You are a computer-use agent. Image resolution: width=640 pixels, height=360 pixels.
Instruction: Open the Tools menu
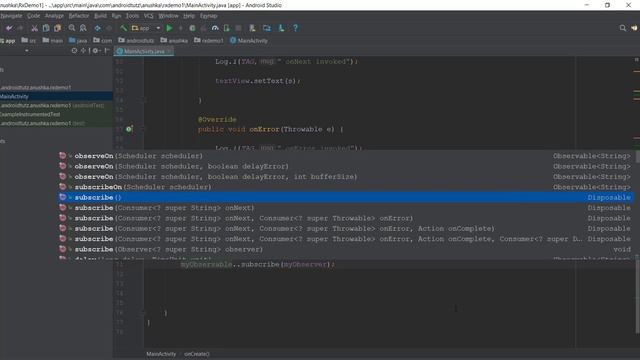click(x=132, y=16)
